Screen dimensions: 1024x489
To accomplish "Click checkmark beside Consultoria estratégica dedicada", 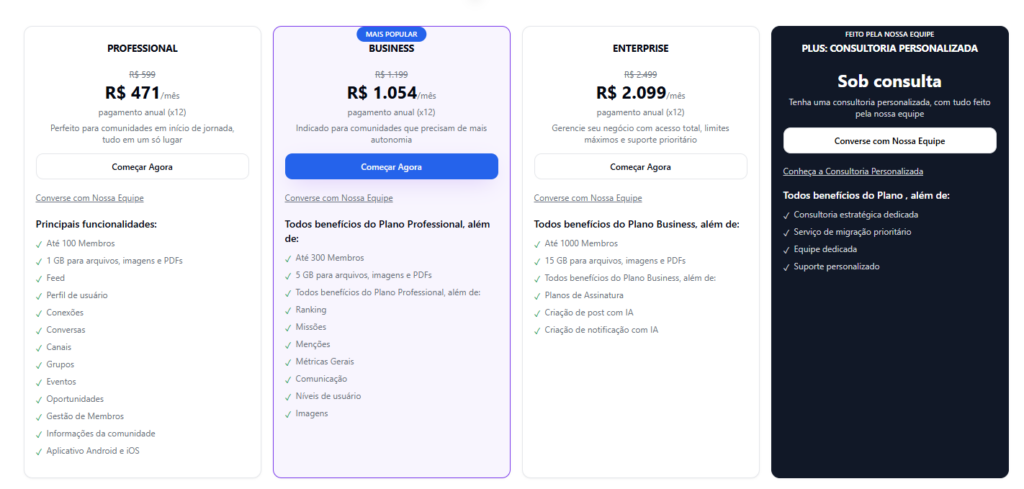I will click(x=786, y=215).
